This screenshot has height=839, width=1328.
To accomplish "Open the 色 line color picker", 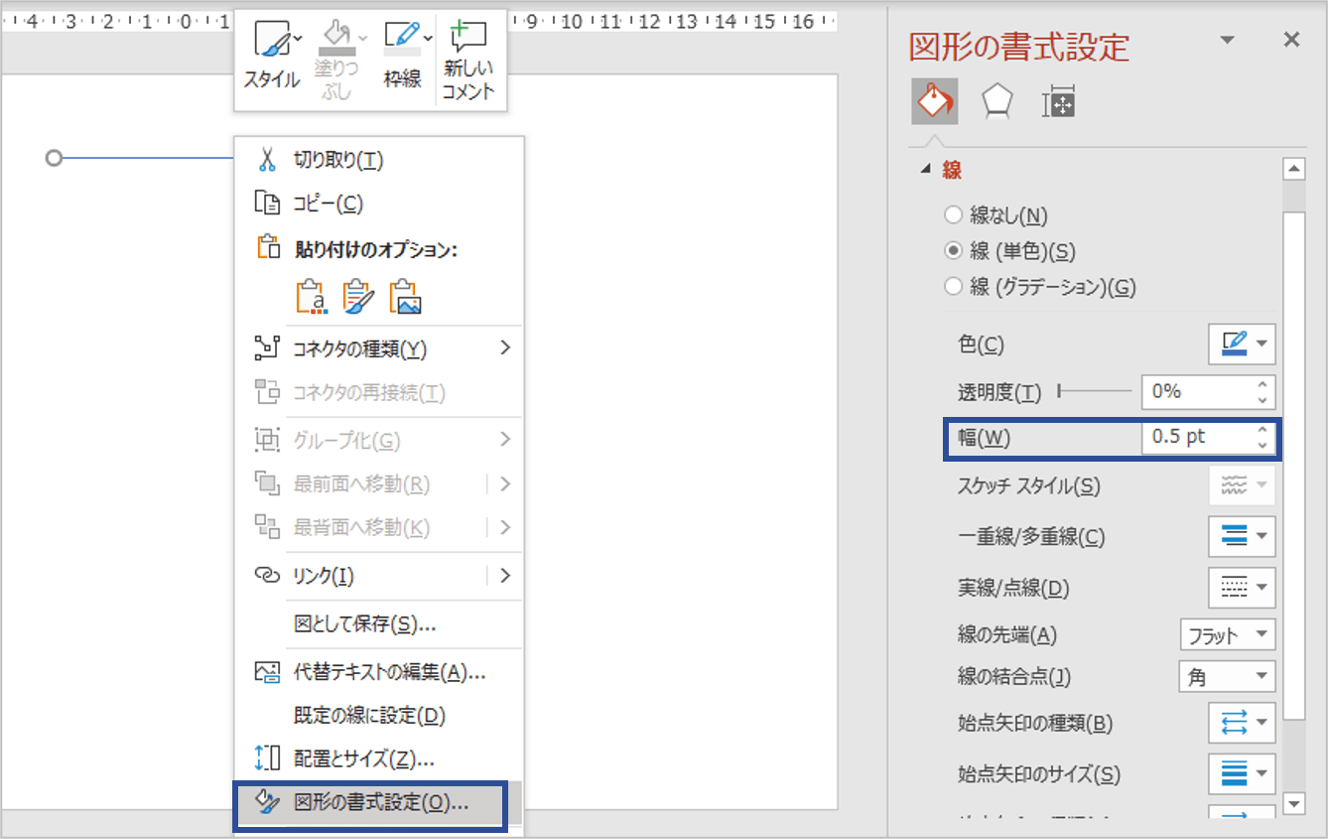I will coord(1242,345).
